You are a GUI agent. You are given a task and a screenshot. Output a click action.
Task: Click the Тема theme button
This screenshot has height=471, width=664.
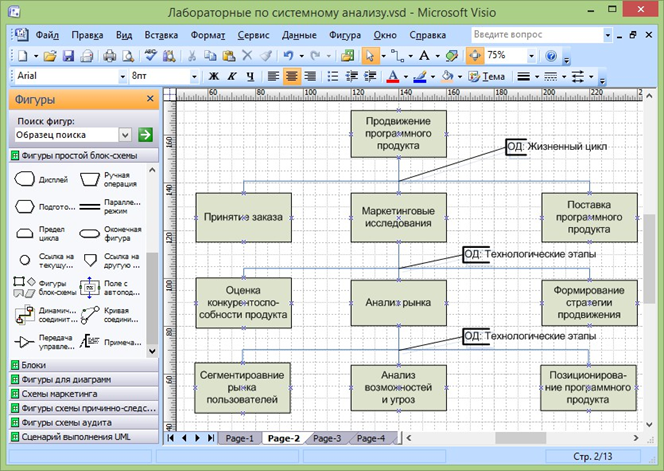point(487,76)
